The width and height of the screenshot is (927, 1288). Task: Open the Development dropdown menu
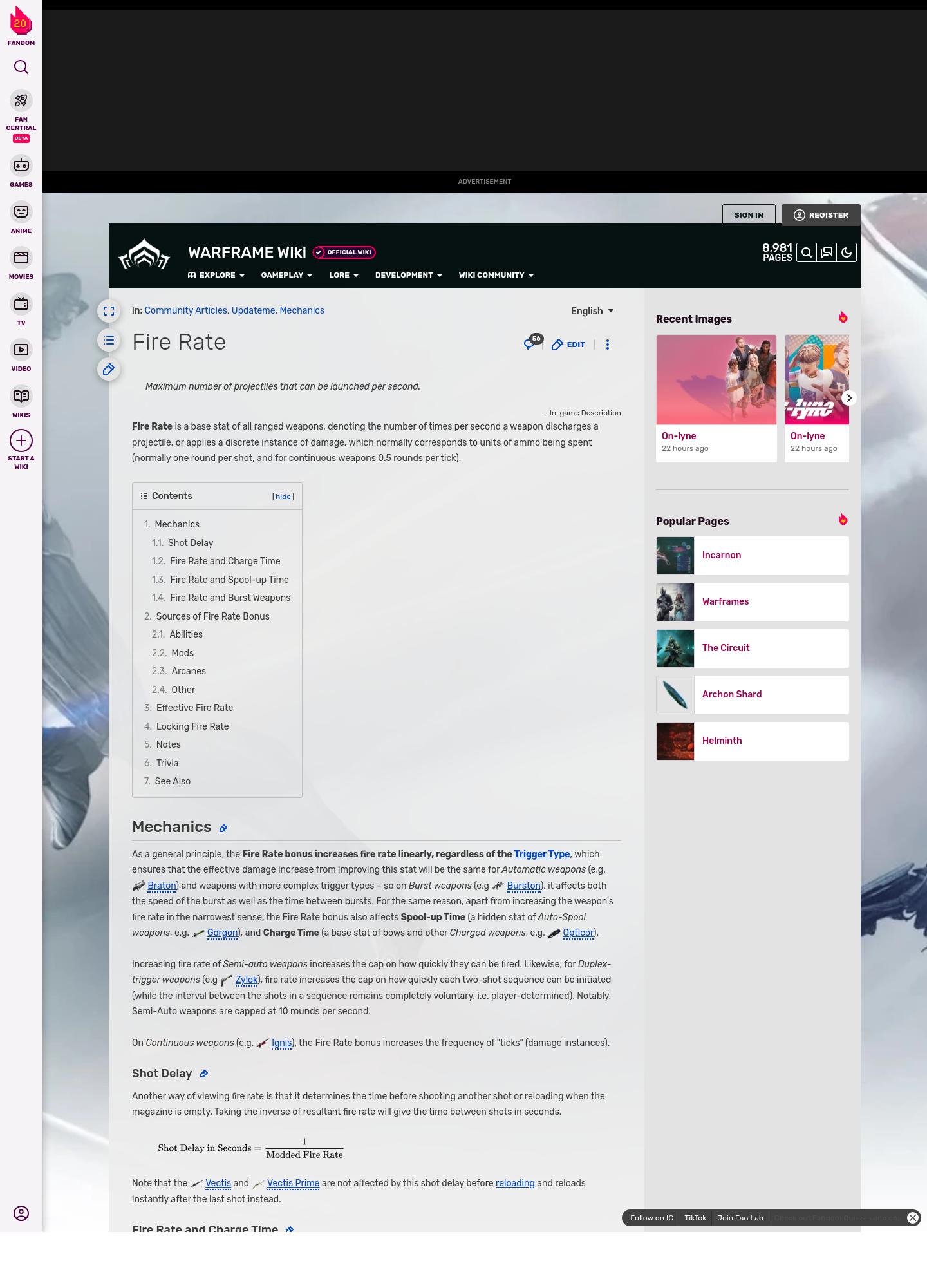click(x=409, y=275)
